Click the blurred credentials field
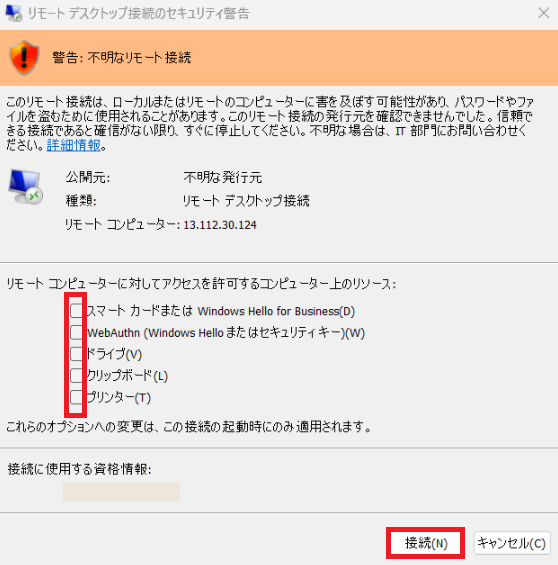The height and width of the screenshot is (565, 558). click(x=121, y=492)
